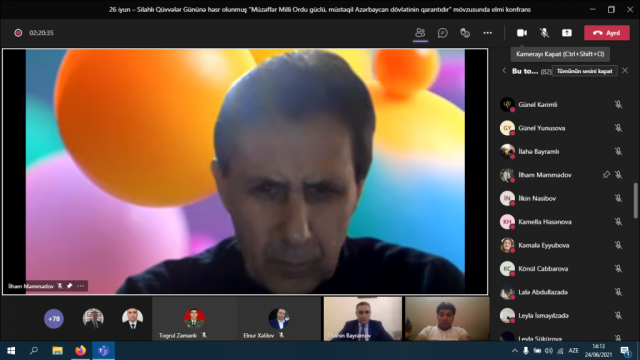
Task: Click İlahə Bayramlı's muted mic icon
Action: click(x=618, y=151)
